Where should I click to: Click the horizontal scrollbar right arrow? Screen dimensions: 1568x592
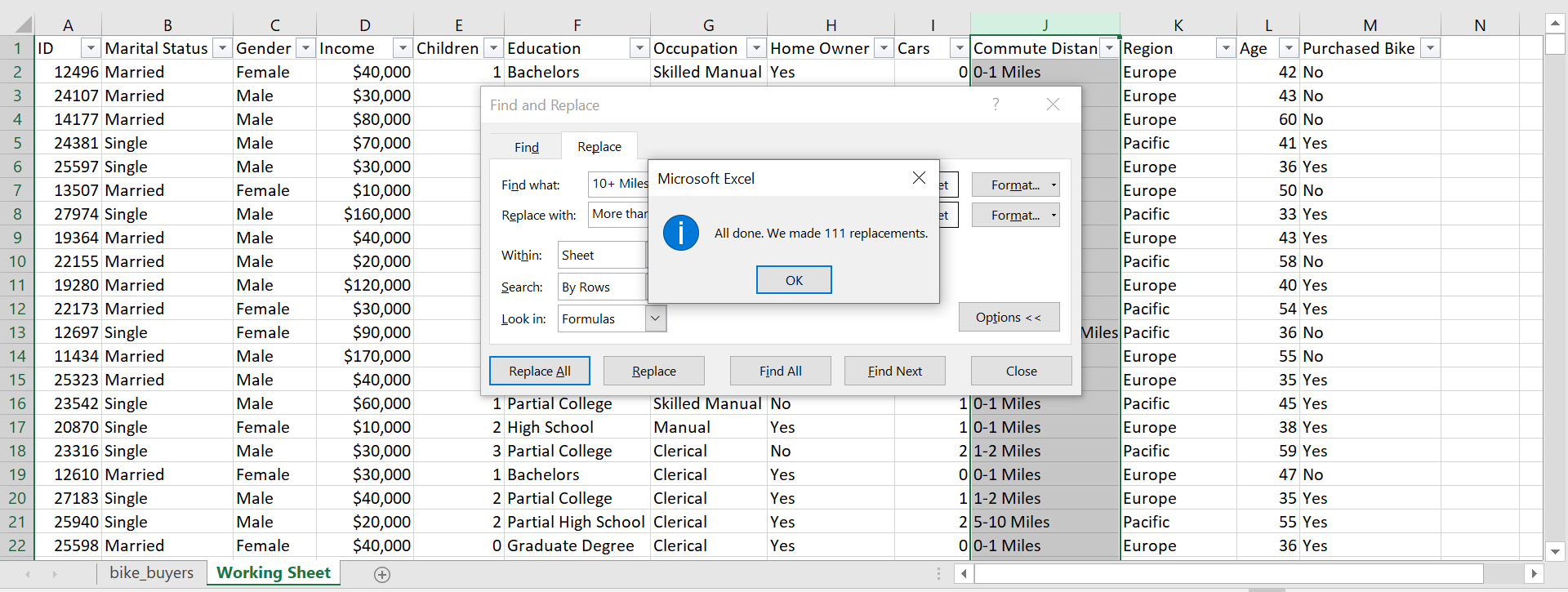(x=1534, y=574)
